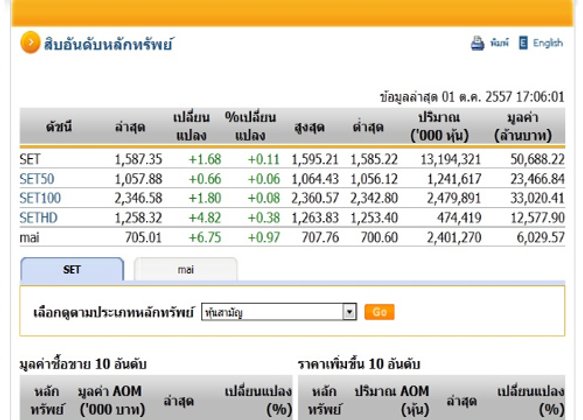Click the blue English language icon

pos(523,43)
